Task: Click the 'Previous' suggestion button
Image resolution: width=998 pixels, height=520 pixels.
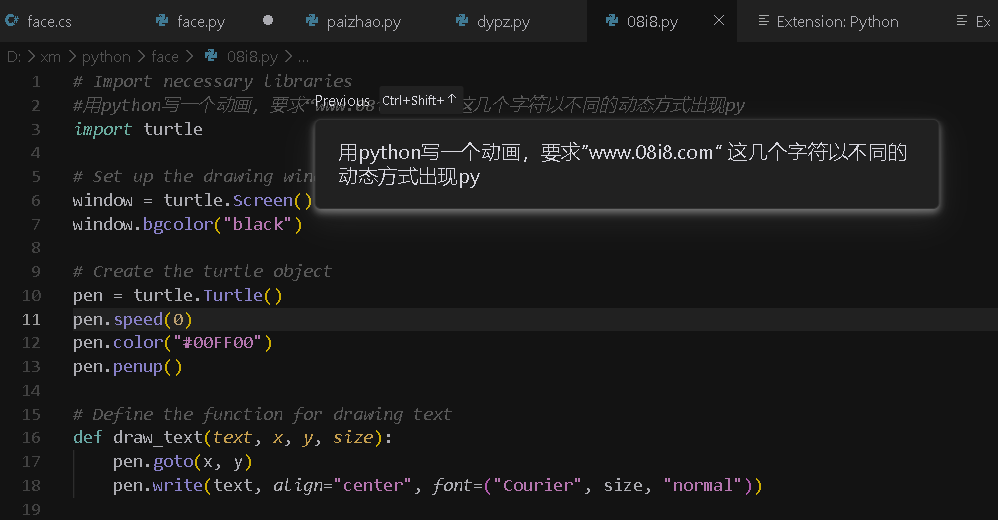Action: tap(342, 101)
